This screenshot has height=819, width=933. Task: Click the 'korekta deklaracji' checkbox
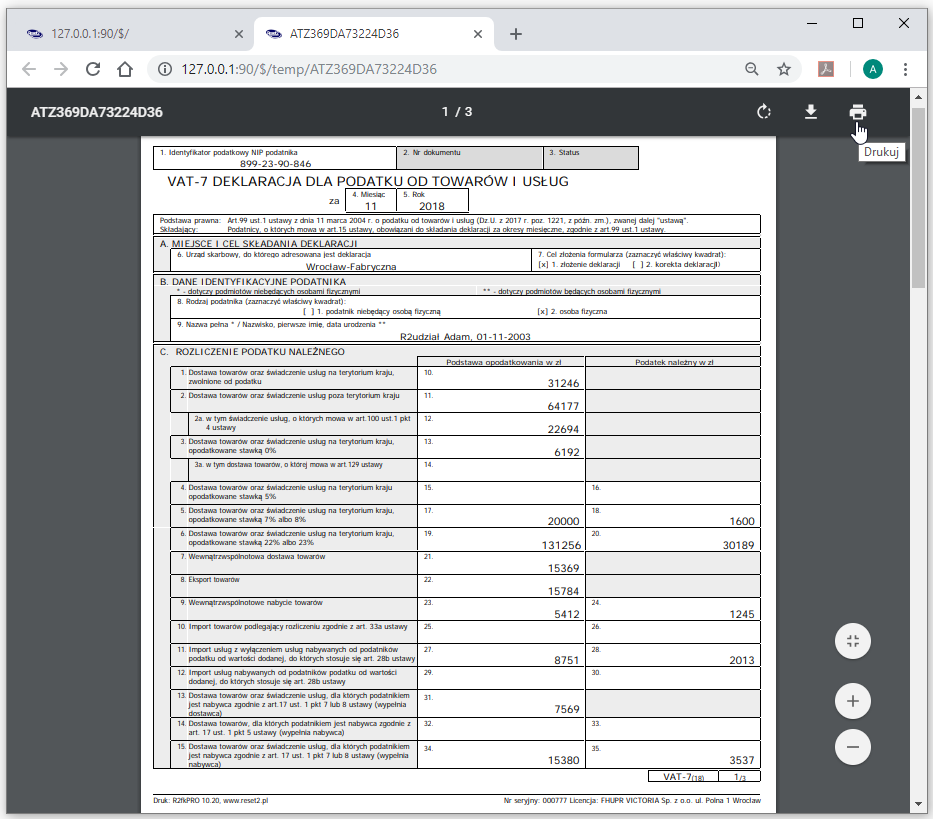[637, 264]
